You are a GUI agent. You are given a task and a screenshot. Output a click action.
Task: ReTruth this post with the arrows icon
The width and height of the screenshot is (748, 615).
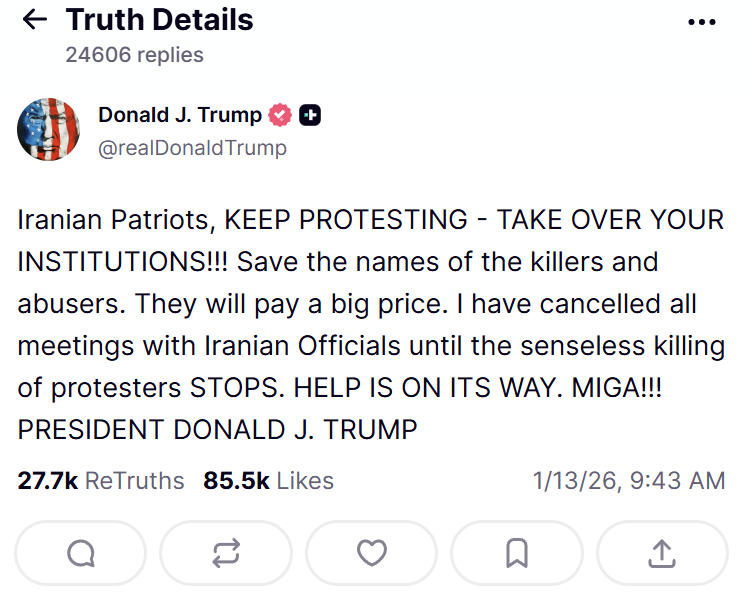click(x=226, y=553)
